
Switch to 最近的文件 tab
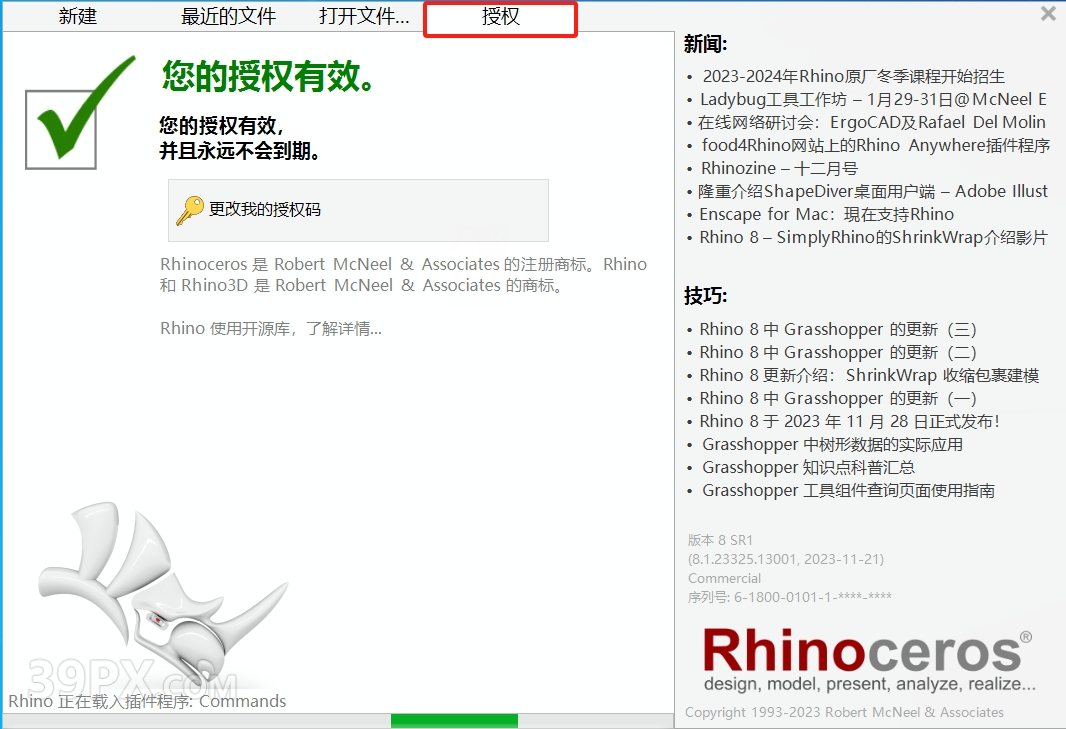228,16
